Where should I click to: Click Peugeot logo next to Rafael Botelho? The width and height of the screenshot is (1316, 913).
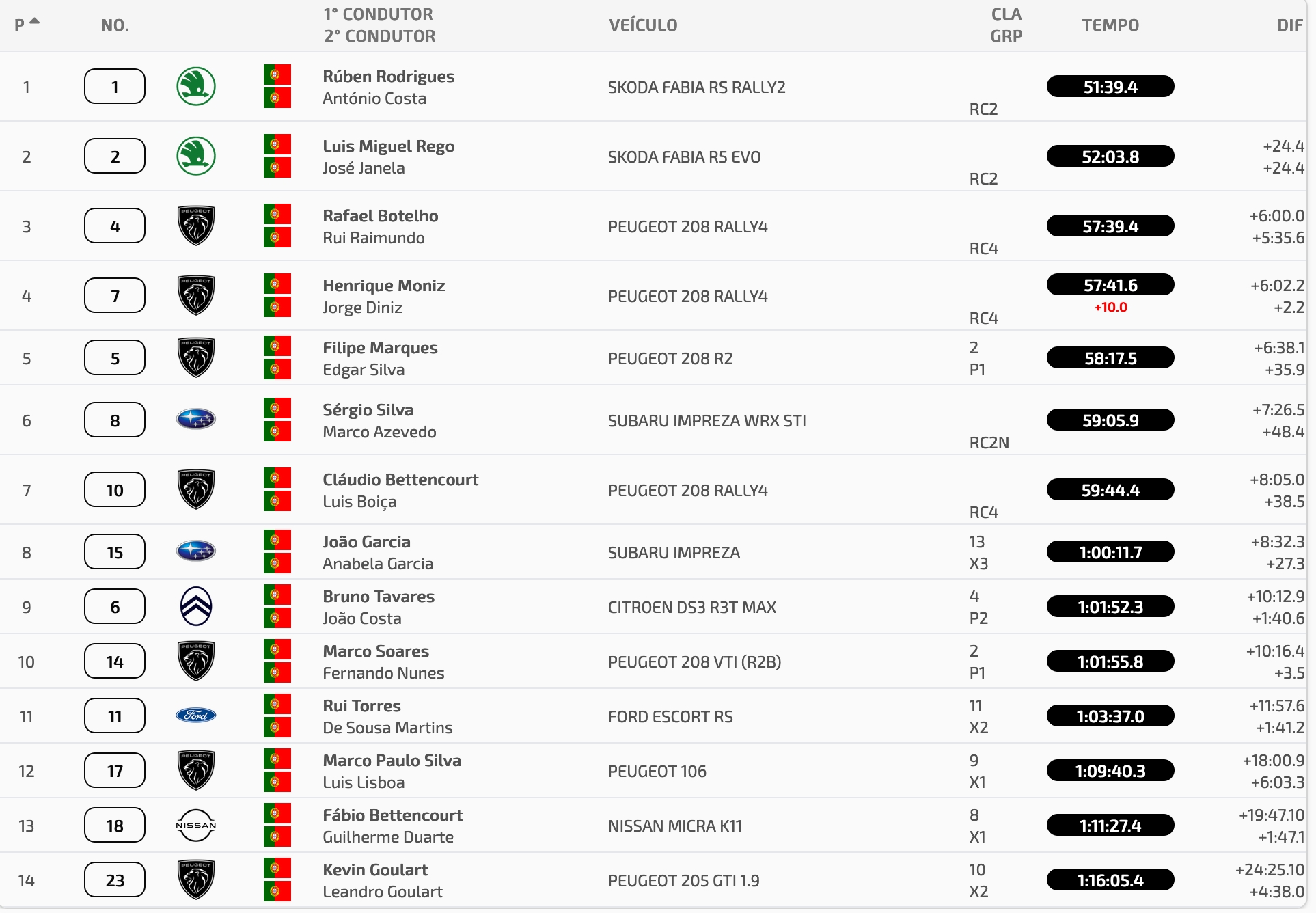coord(196,226)
